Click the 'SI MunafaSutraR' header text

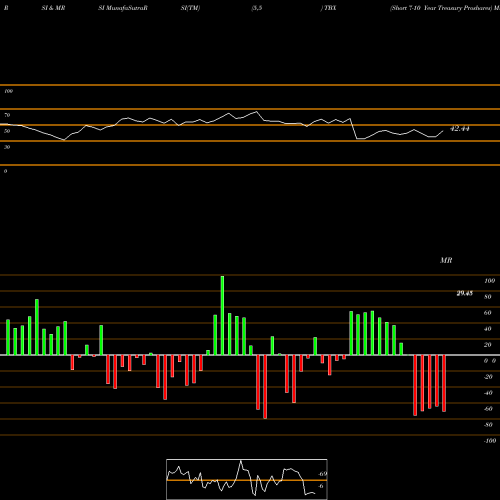123,8
